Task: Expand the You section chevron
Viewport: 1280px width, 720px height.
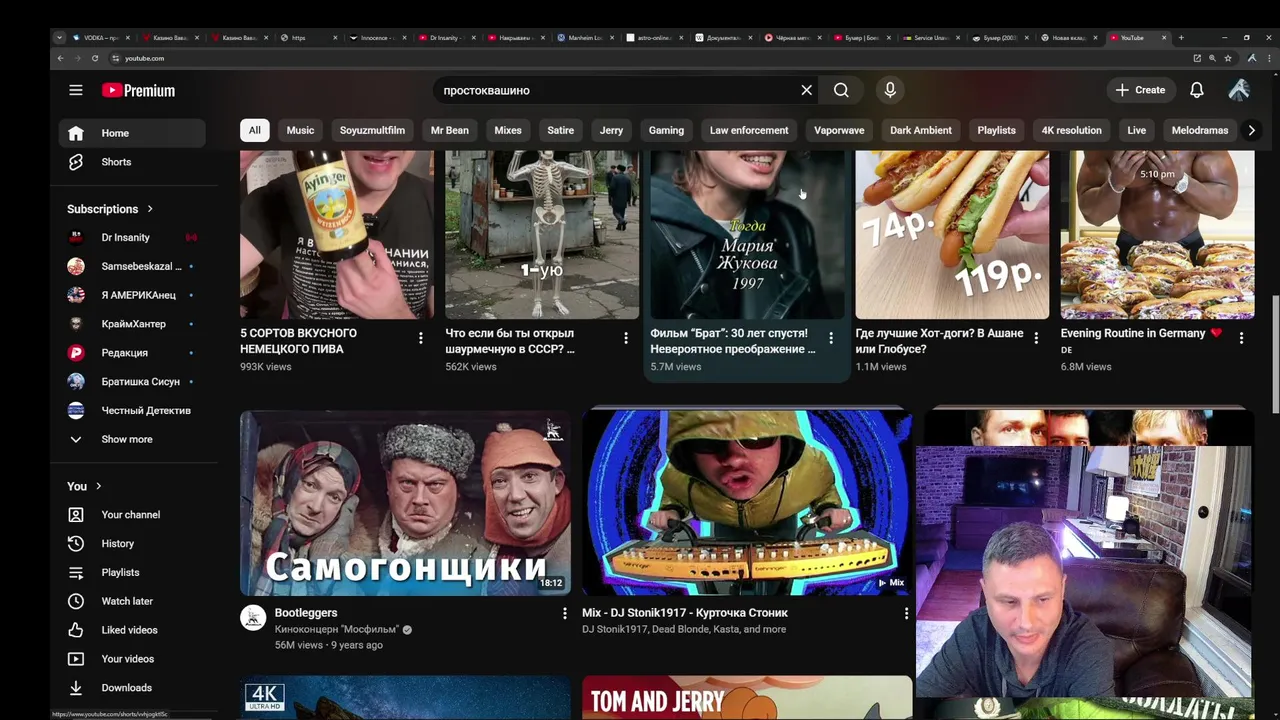Action: (x=98, y=486)
